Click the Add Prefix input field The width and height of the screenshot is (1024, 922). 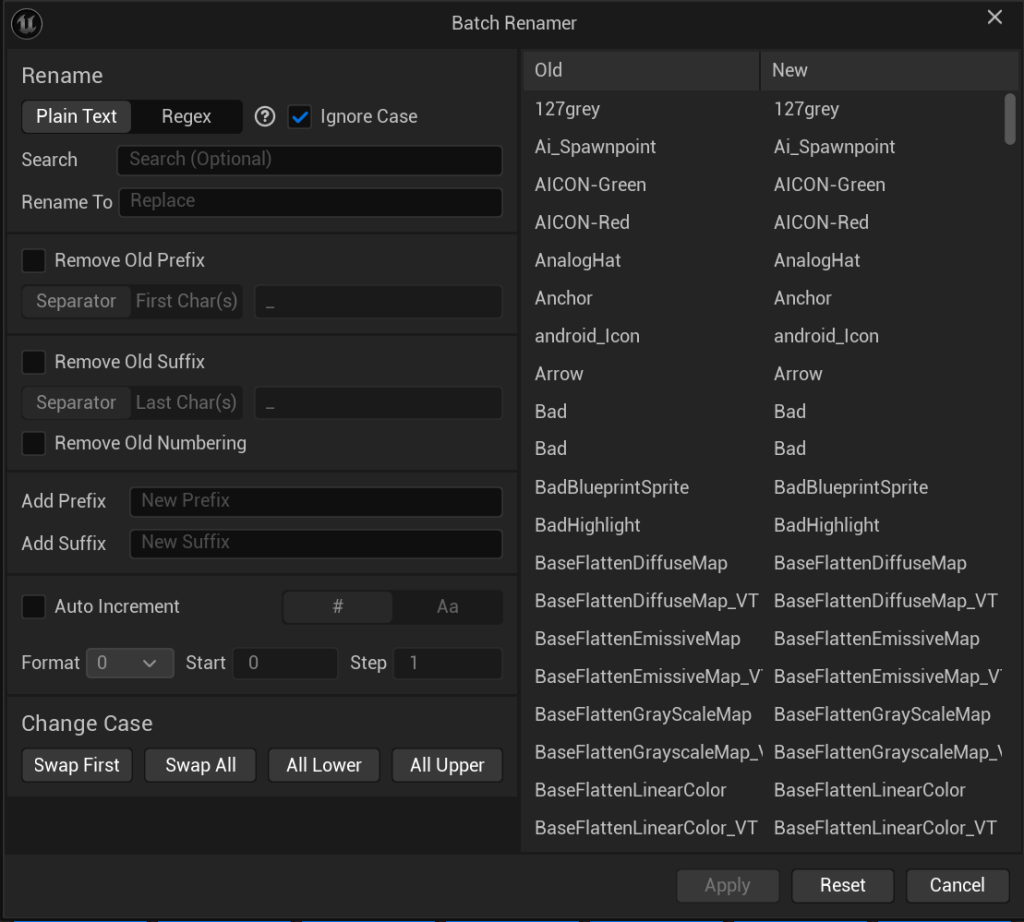[x=315, y=501]
